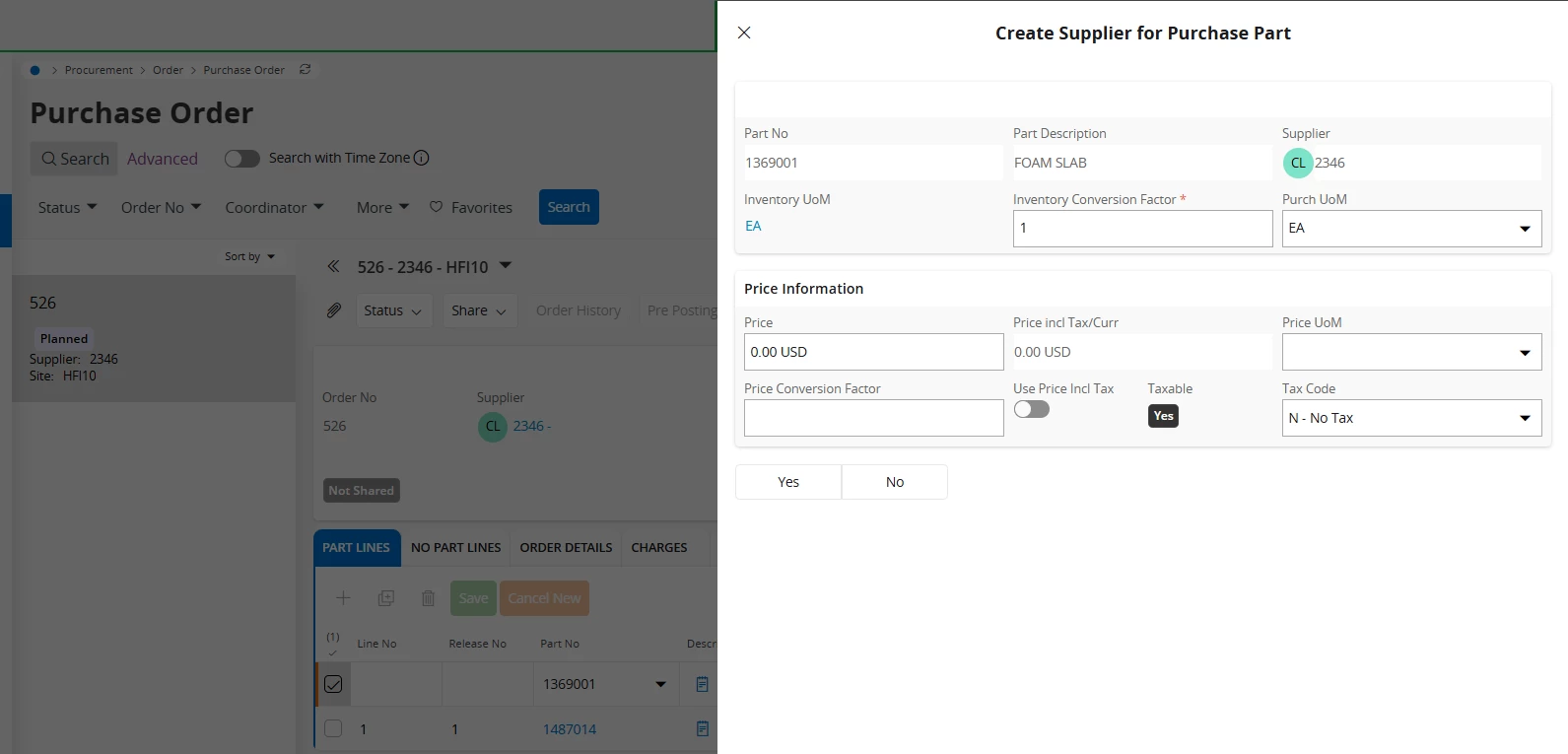Click the refresh icon next to the breadcrumb
This screenshot has width=1568, height=754.
click(306, 70)
